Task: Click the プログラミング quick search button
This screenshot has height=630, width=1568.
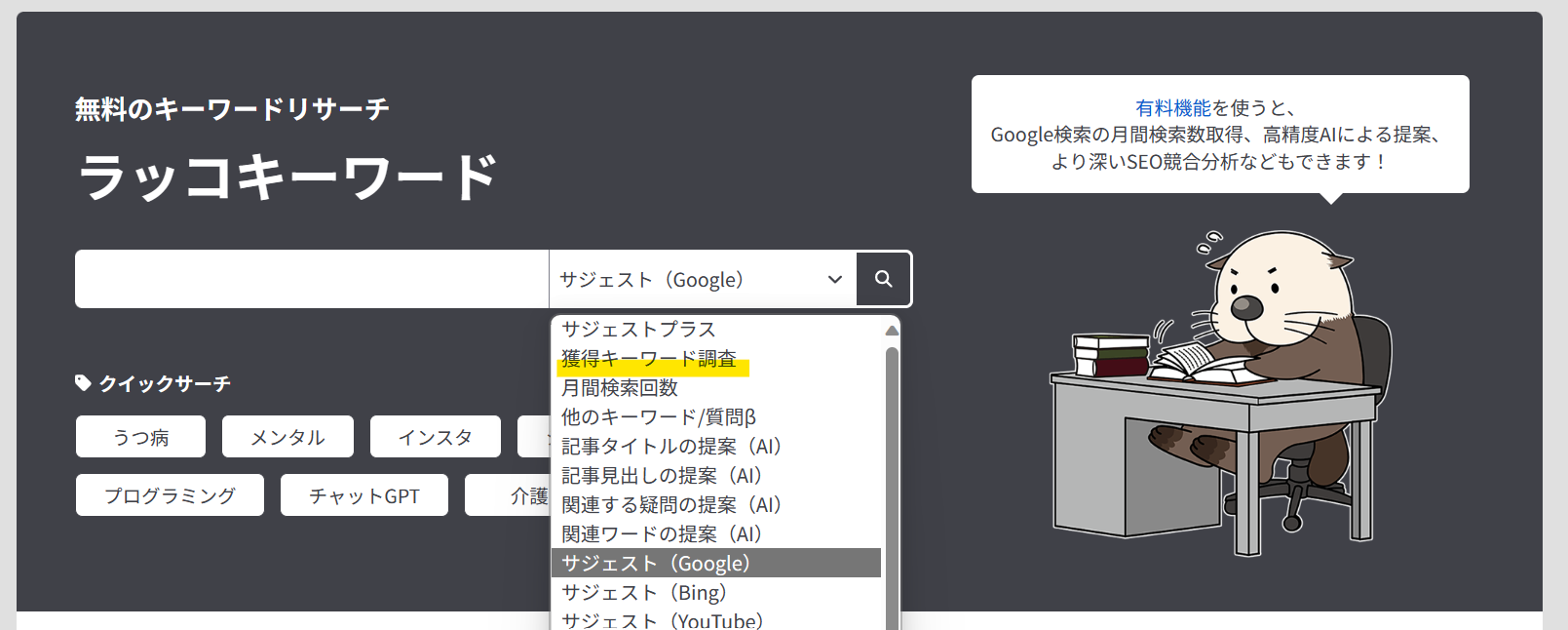Action: coord(171,495)
